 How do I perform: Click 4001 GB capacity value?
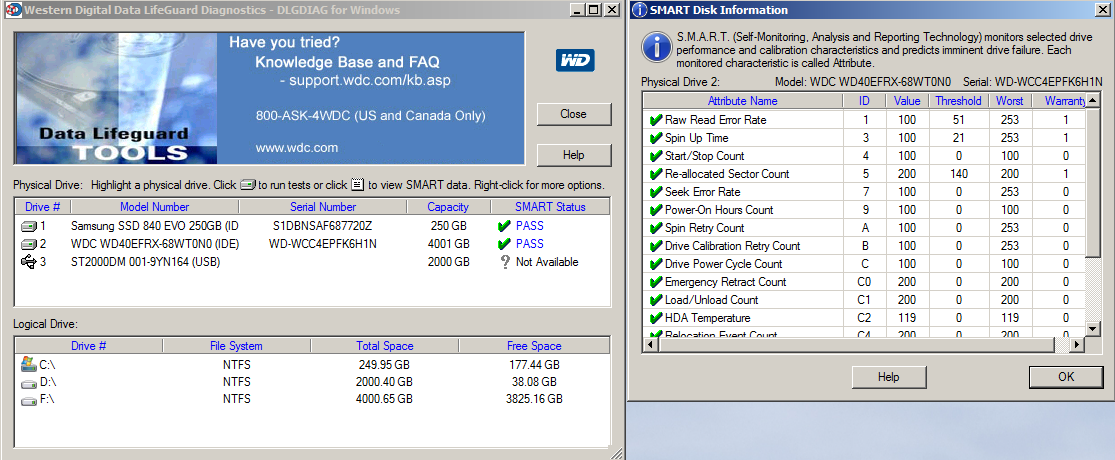(x=448, y=244)
